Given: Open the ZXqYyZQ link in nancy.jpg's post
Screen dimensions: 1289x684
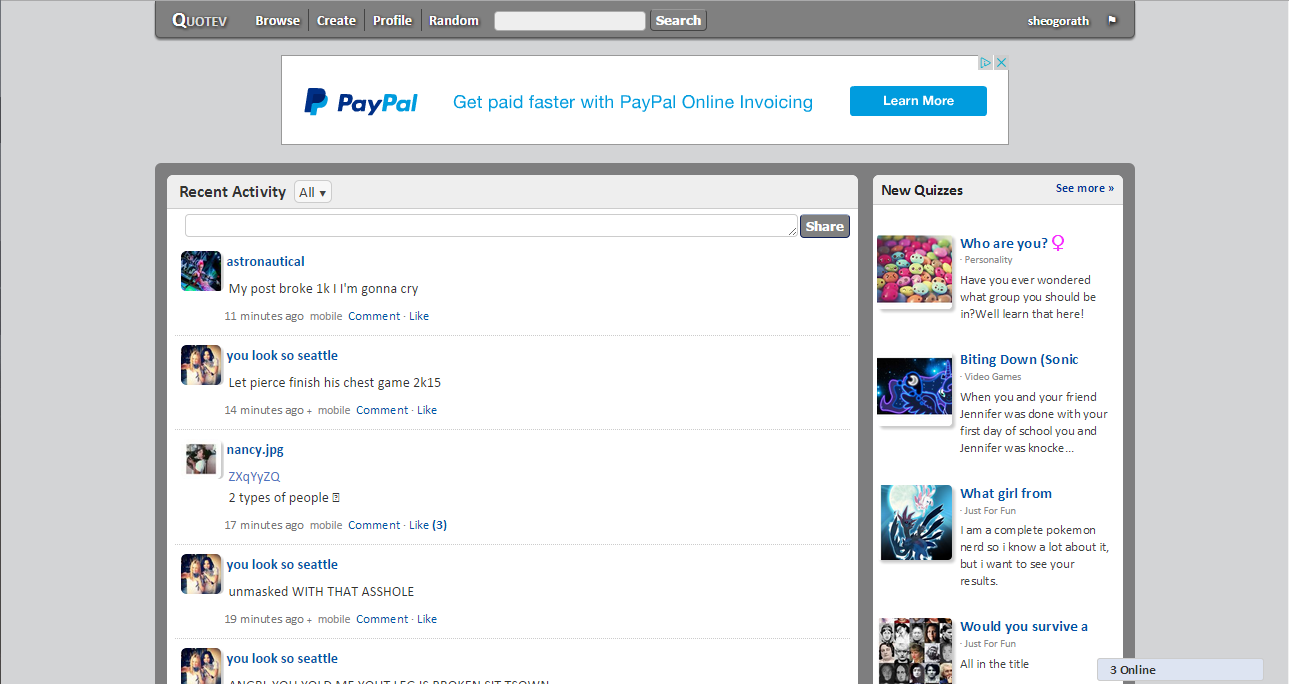Looking at the screenshot, I should [254, 476].
